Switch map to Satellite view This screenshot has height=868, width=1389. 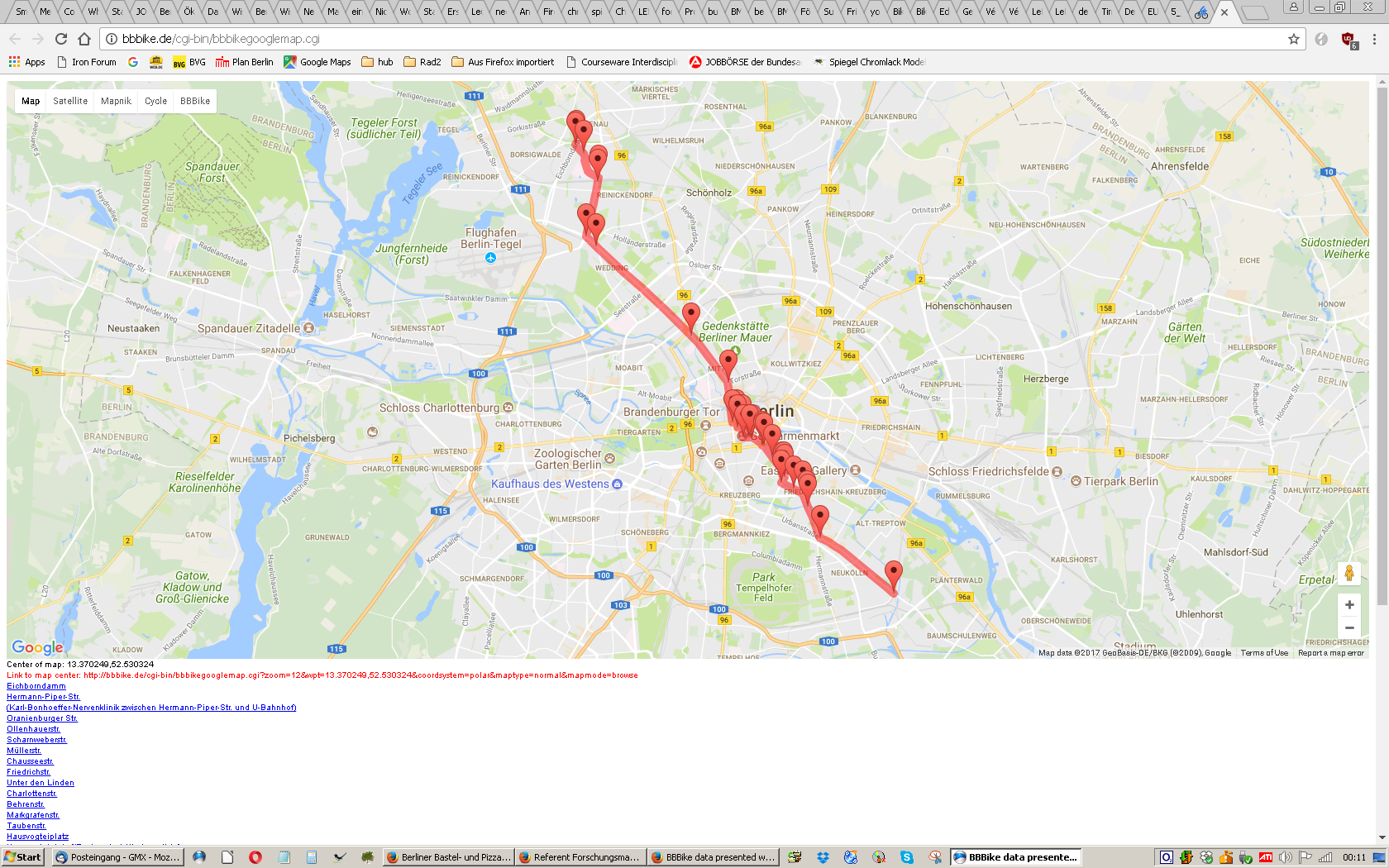pos(70,101)
